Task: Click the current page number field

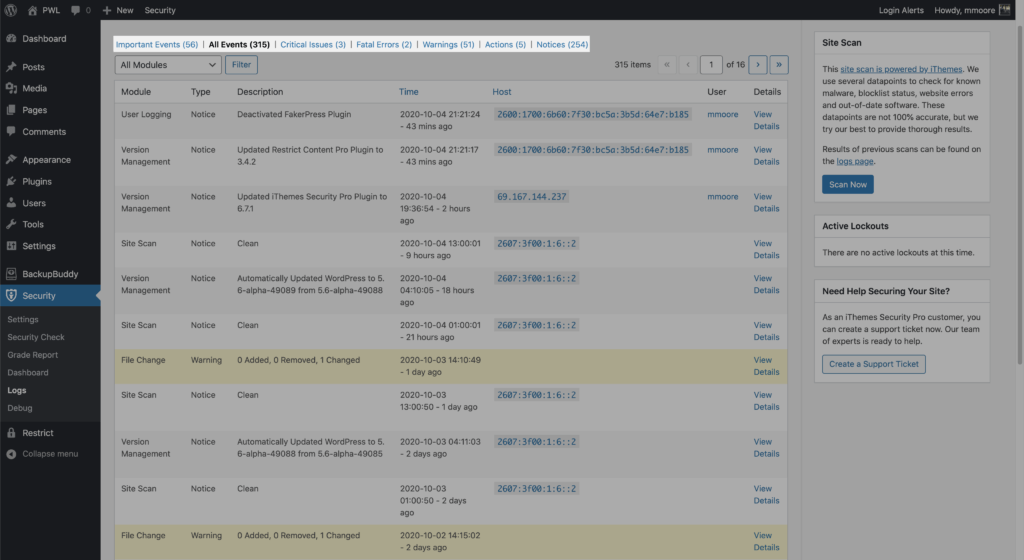Action: point(711,65)
